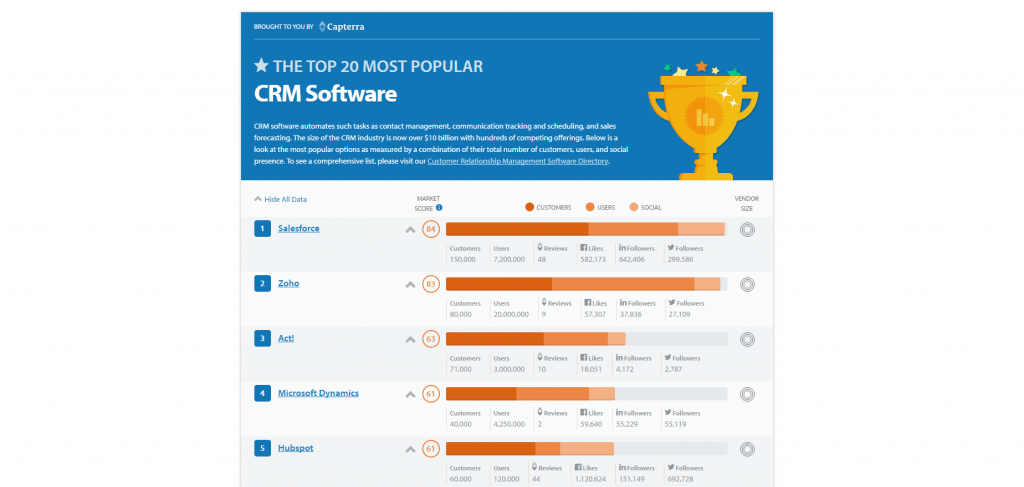This screenshot has width=1024, height=487.
Task: Click the Salesforce Facebook Likes icon
Action: [584, 248]
